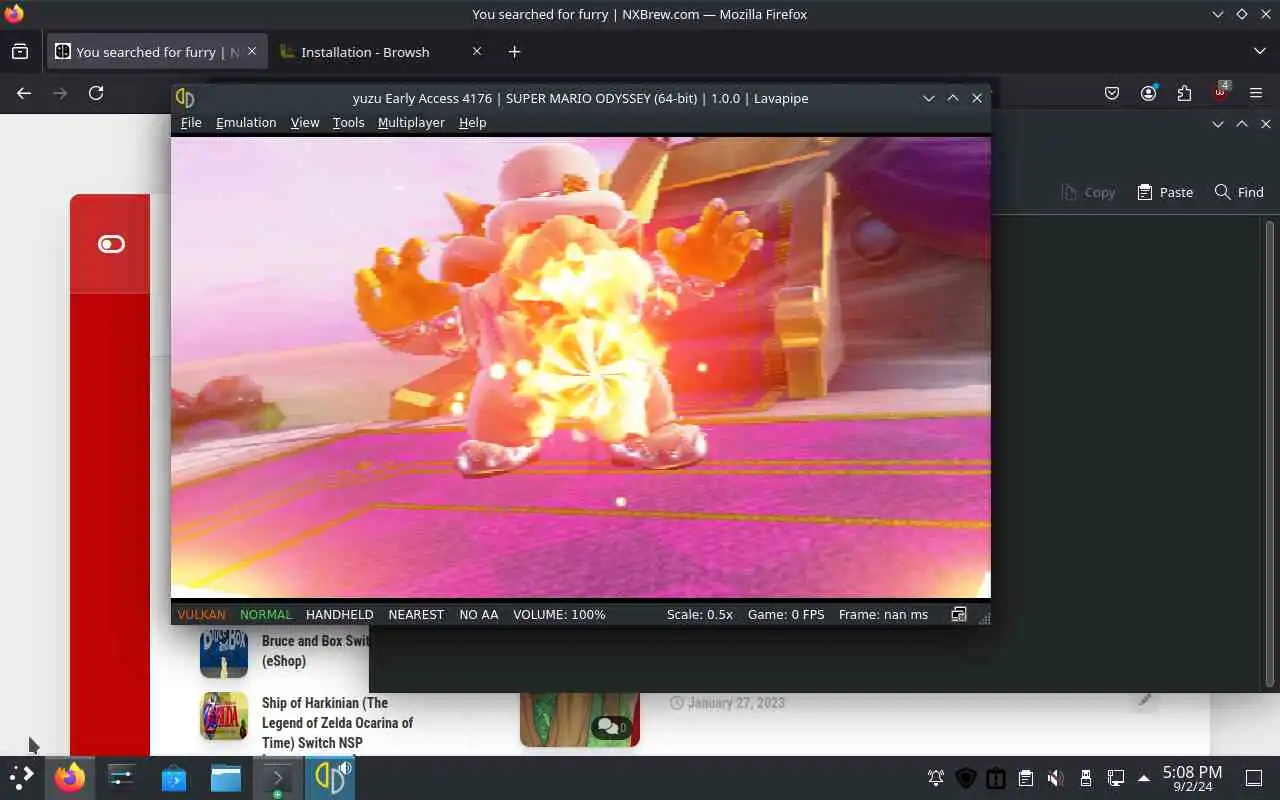This screenshot has width=1280, height=800.
Task: Click Find in the terminal window toolbar
Action: point(1239,192)
